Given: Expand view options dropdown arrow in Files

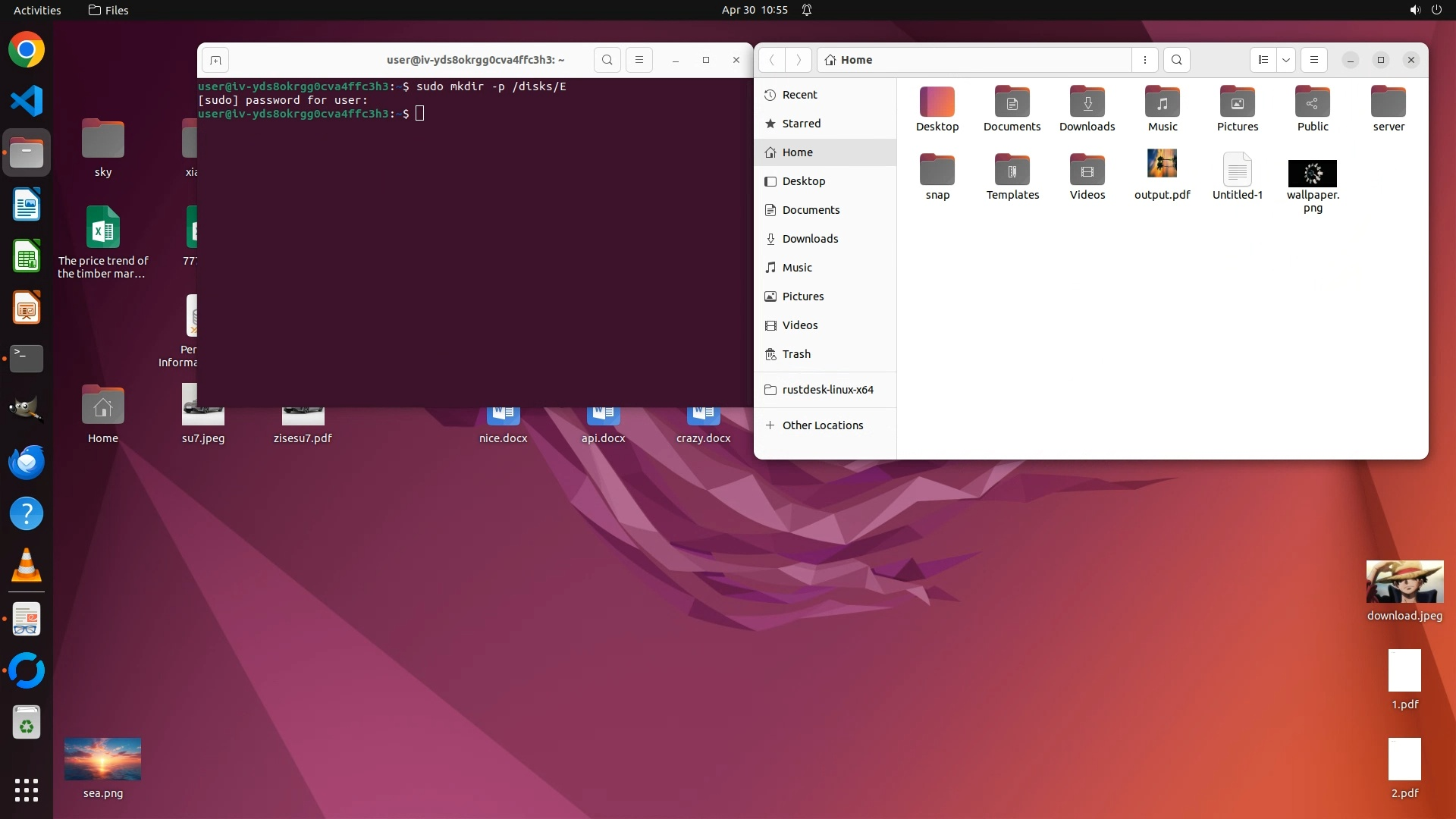Looking at the screenshot, I should click(1285, 60).
